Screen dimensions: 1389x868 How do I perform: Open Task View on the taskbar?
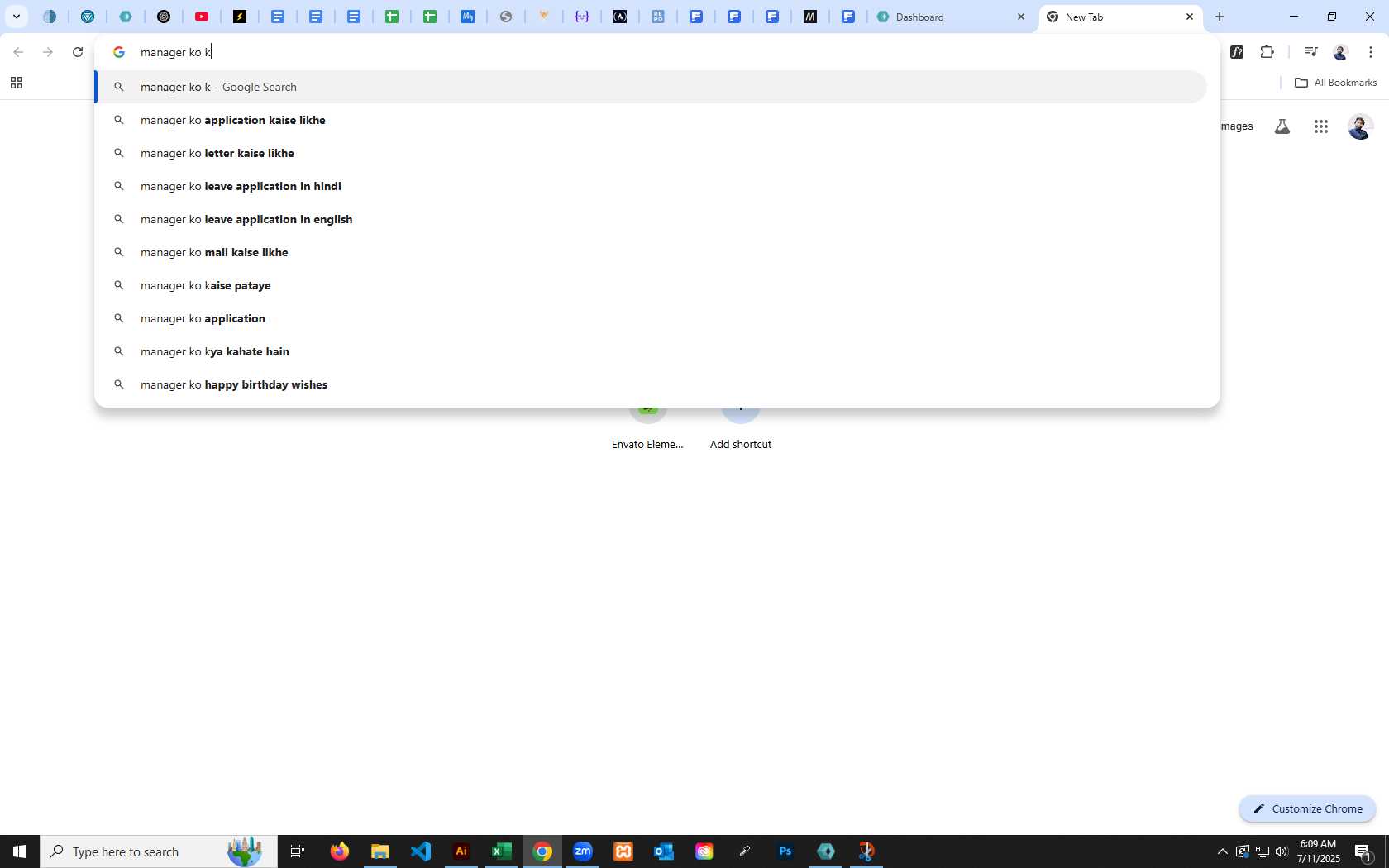coord(298,851)
